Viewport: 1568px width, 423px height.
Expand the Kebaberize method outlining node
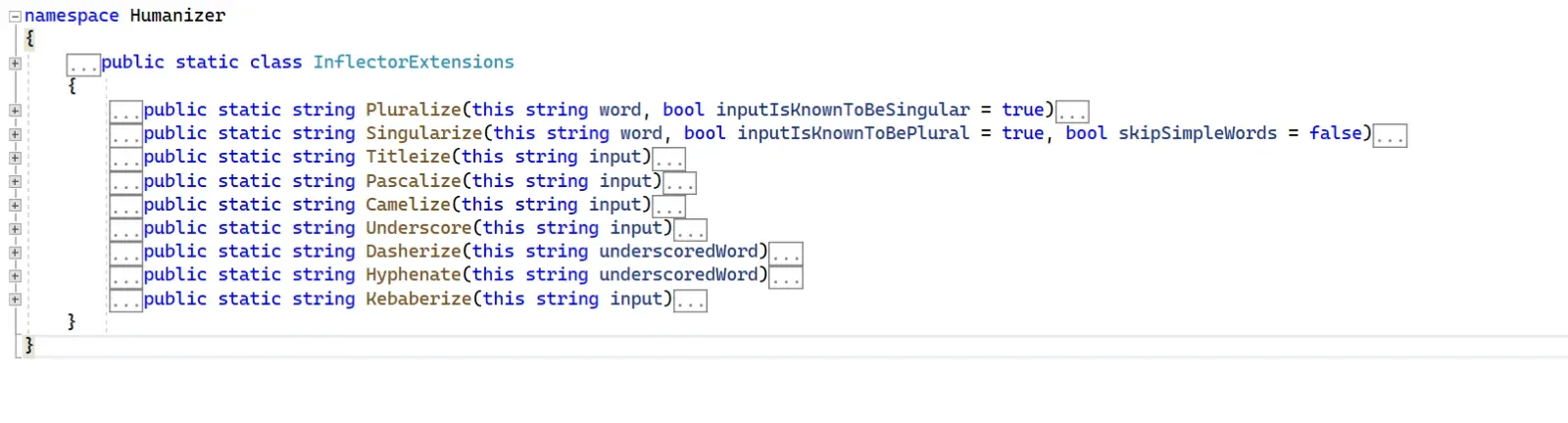tap(15, 300)
